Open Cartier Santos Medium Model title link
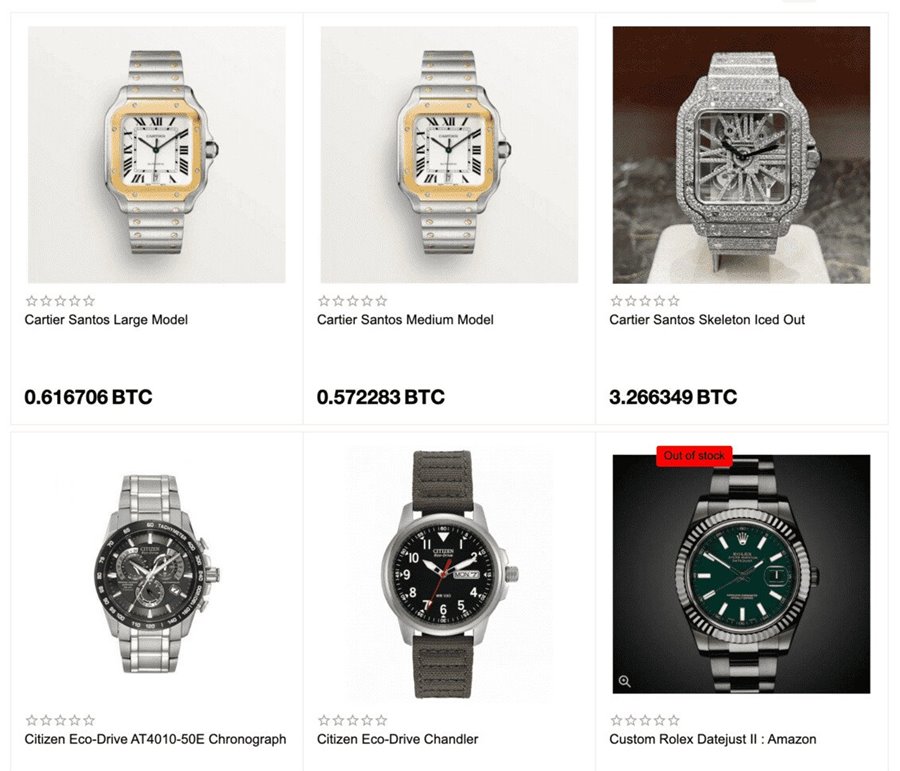Screen dimensions: 900x771 point(405,320)
